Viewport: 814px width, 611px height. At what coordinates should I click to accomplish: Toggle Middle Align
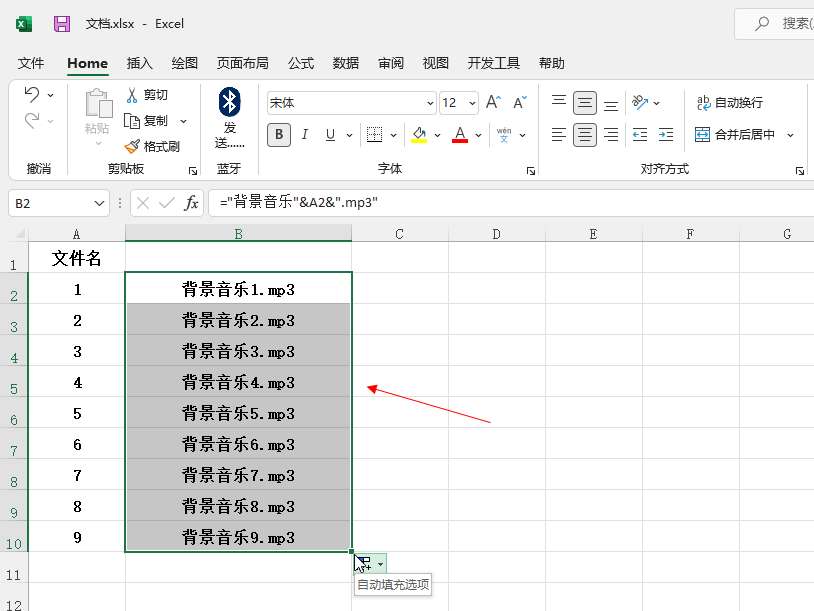pos(585,103)
